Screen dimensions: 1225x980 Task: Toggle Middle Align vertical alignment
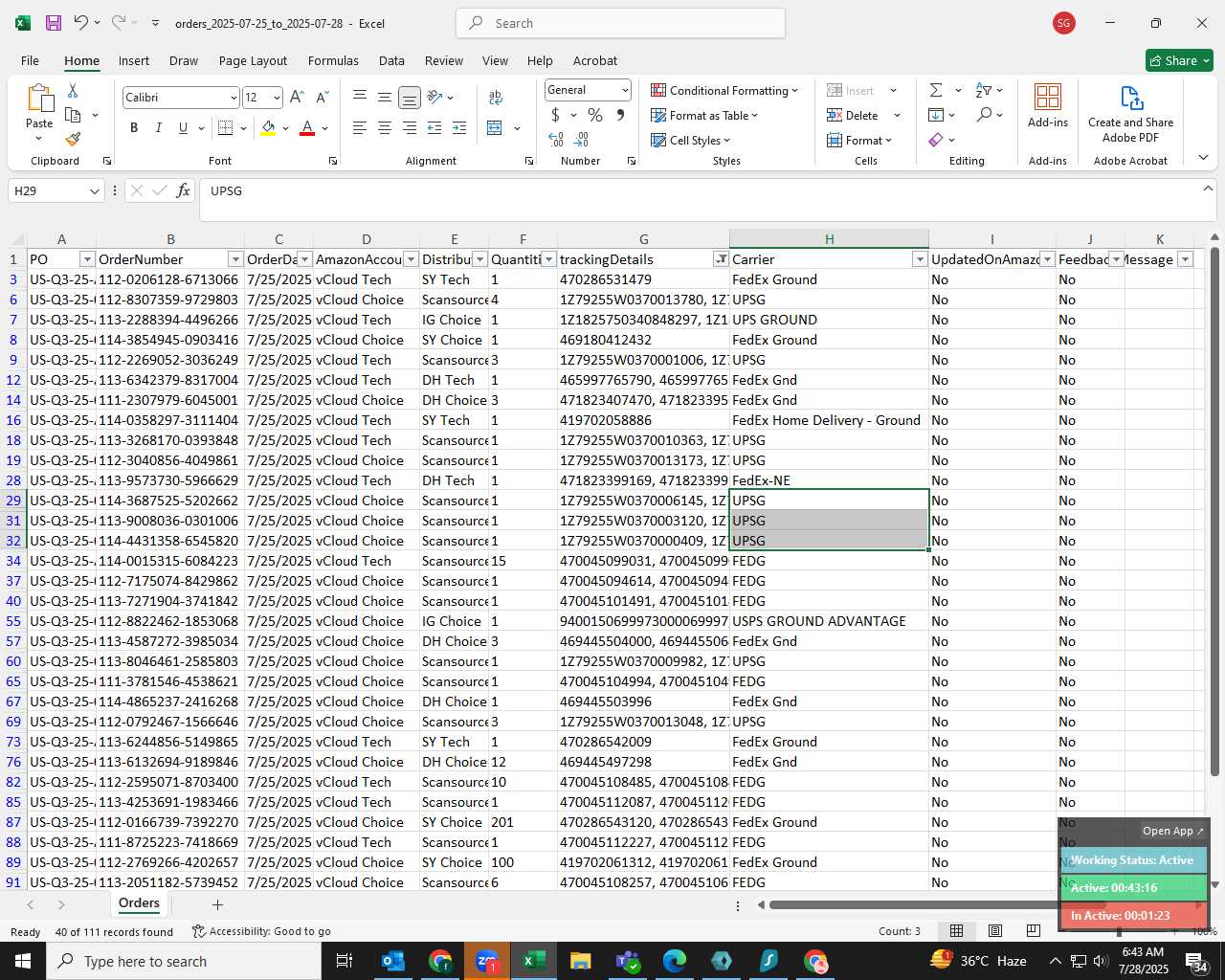point(385,98)
